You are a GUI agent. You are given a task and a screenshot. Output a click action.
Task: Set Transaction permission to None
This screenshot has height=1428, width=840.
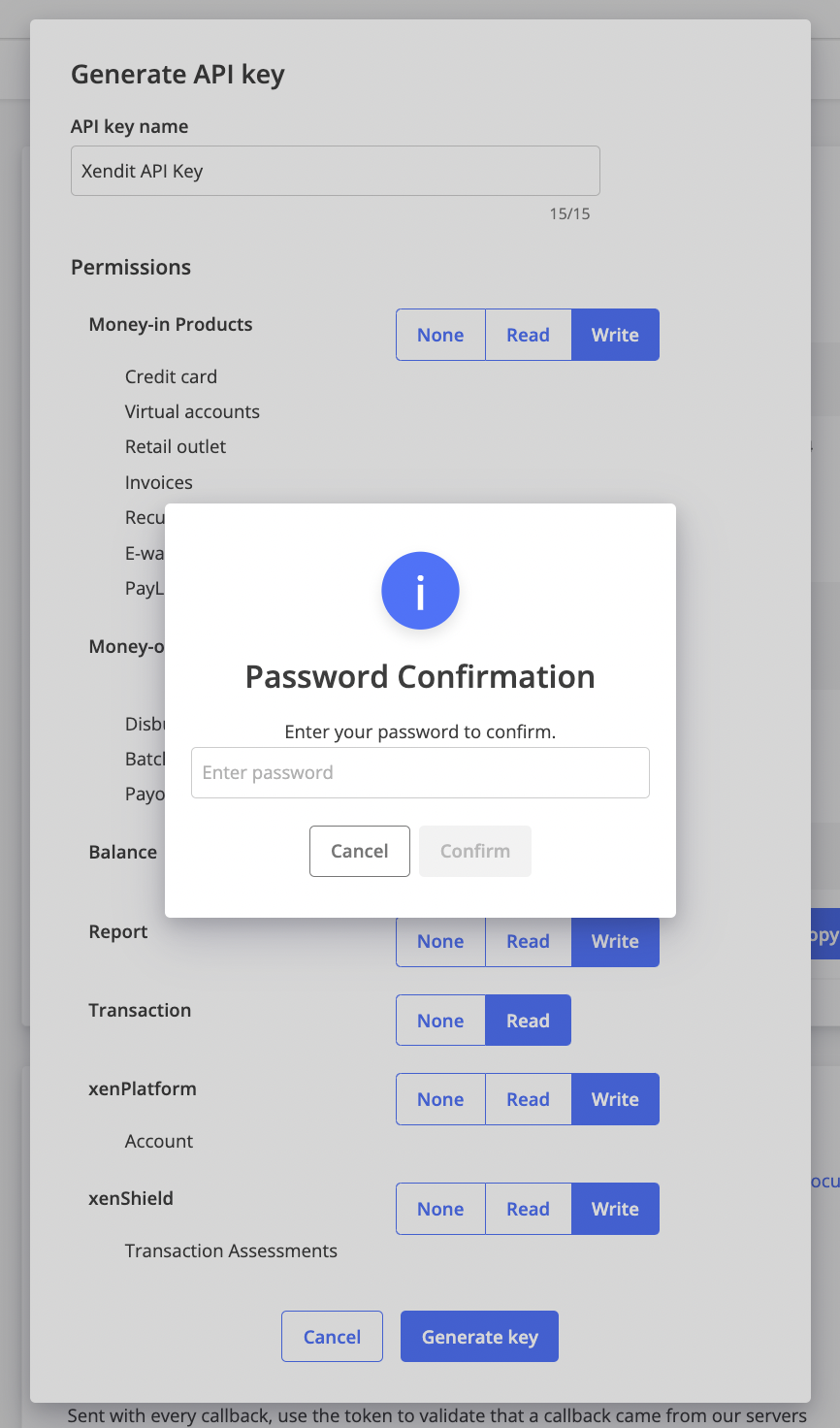click(440, 1021)
